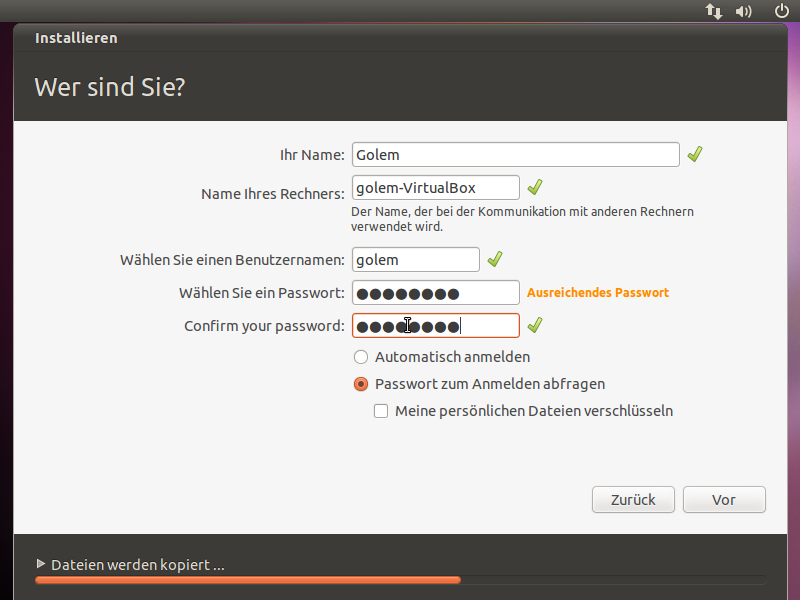Click the checkmark beside golem-VirtualBox field

click(535, 187)
